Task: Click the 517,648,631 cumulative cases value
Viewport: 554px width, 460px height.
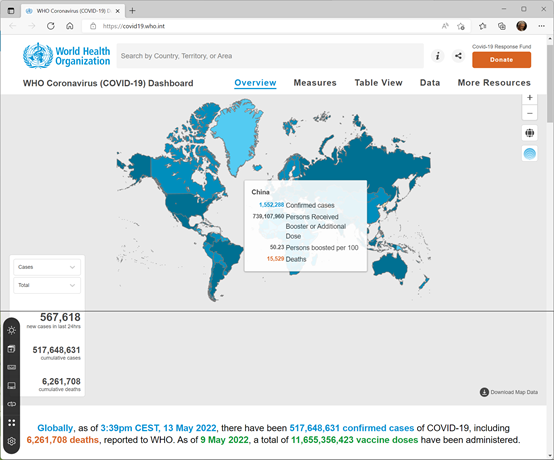Action: point(57,350)
